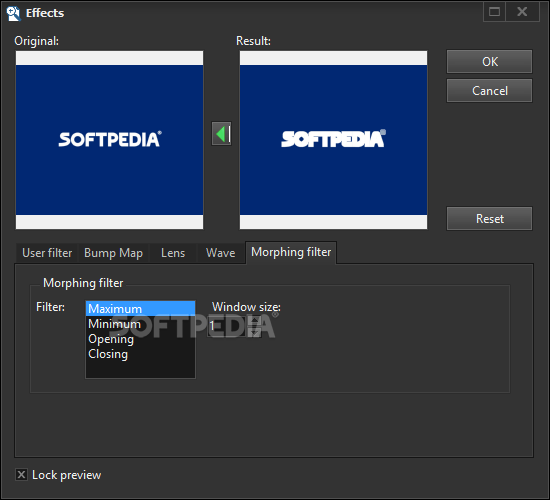The height and width of the screenshot is (500, 550).
Task: Click the Effects window app icon
Action: point(14,13)
